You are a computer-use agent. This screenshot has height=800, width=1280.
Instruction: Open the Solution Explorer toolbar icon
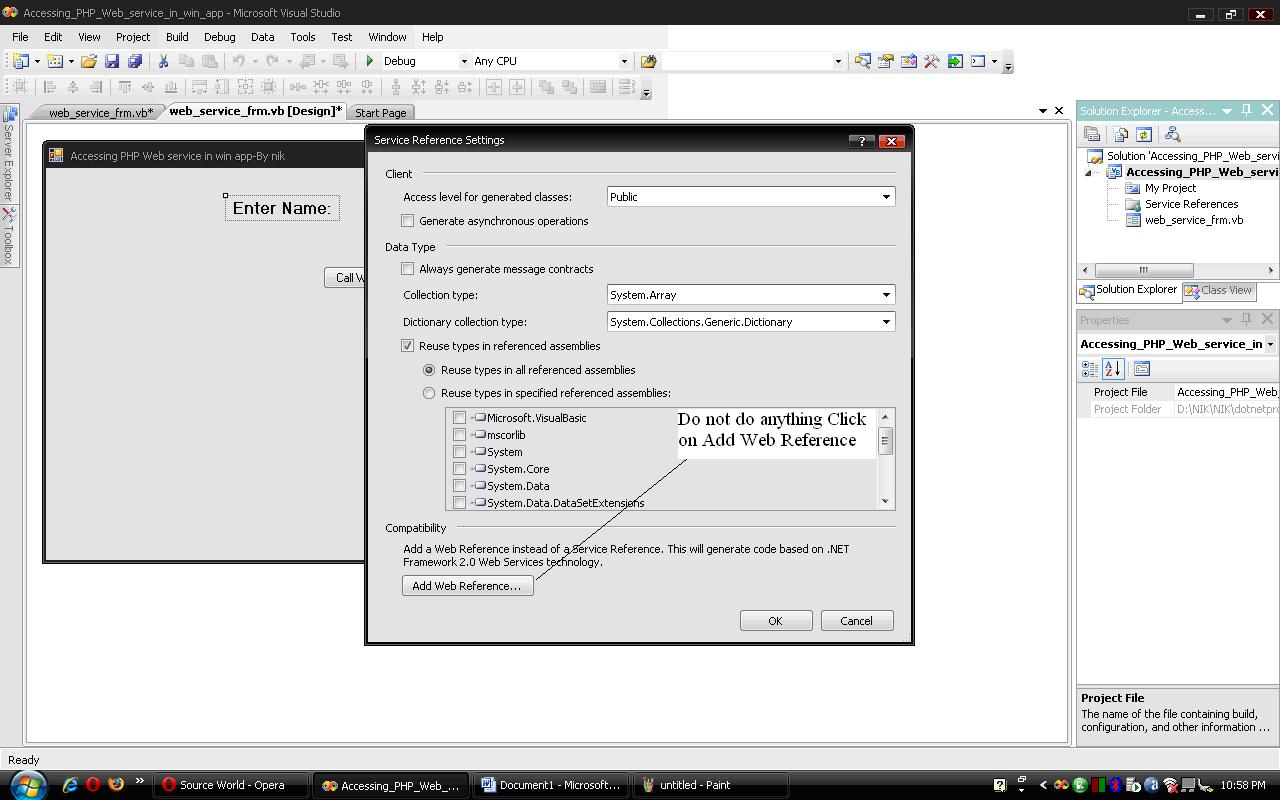click(862, 61)
